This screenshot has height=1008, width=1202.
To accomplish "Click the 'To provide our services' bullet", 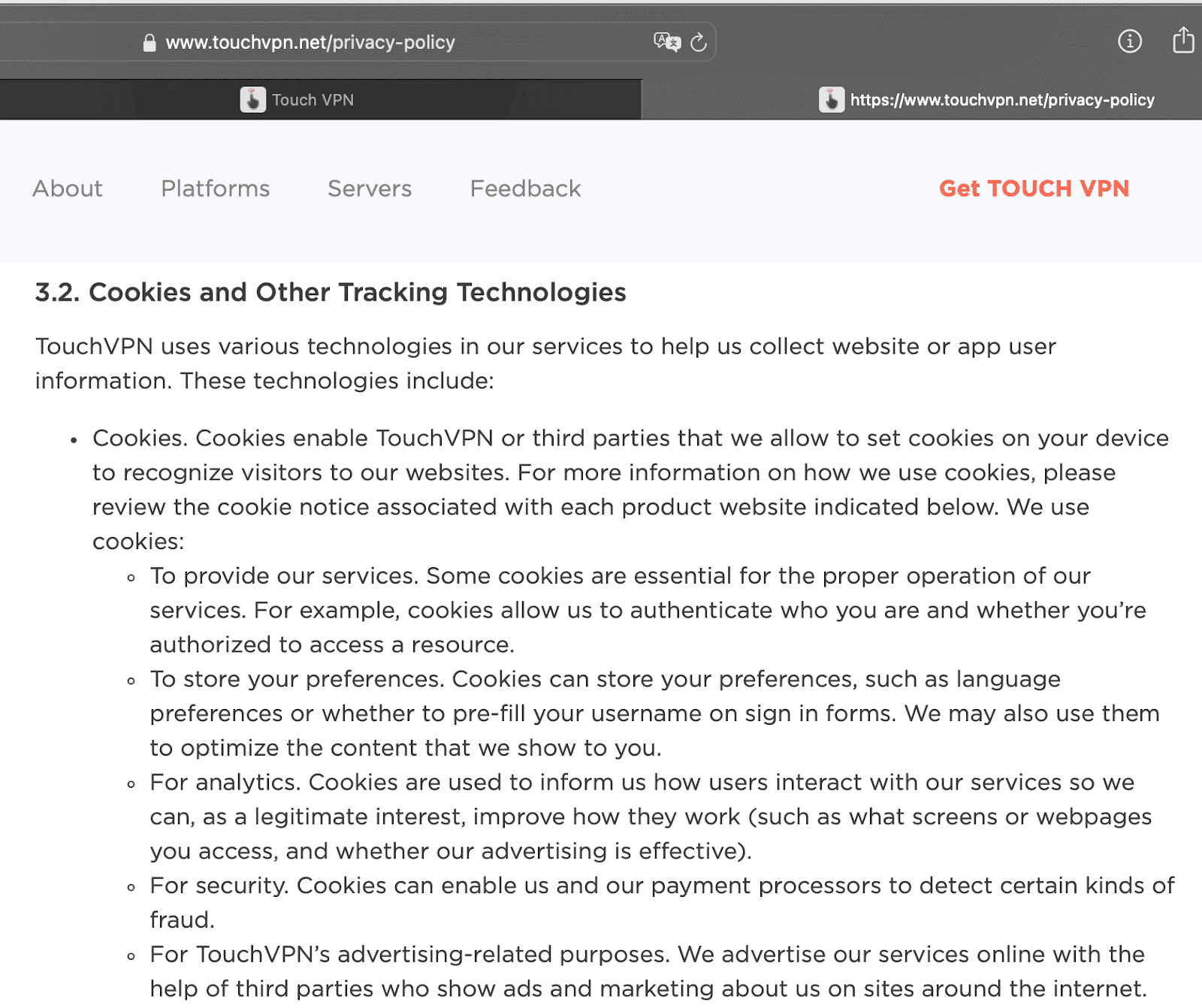I will click(x=648, y=610).
